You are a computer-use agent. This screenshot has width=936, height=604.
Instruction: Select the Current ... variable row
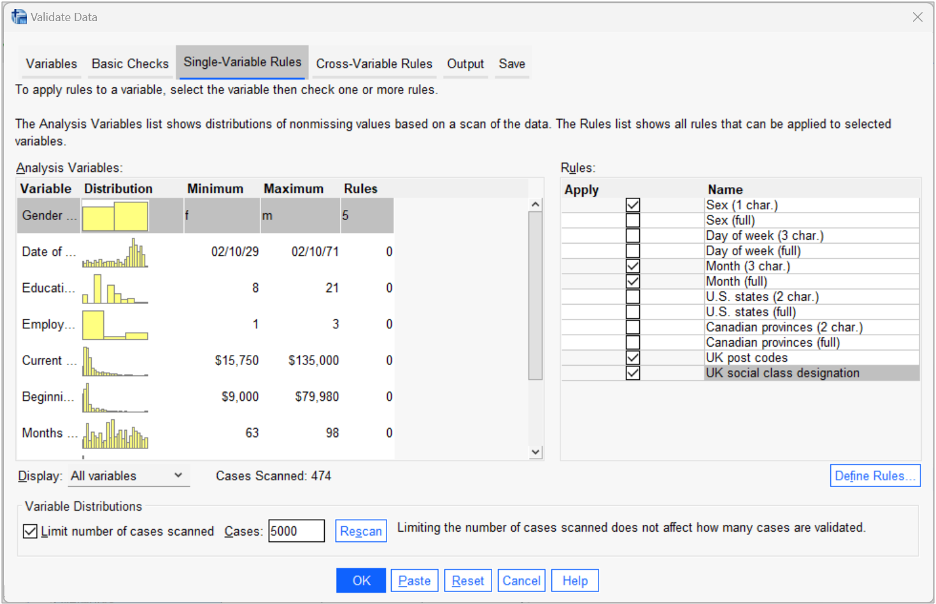(x=205, y=360)
